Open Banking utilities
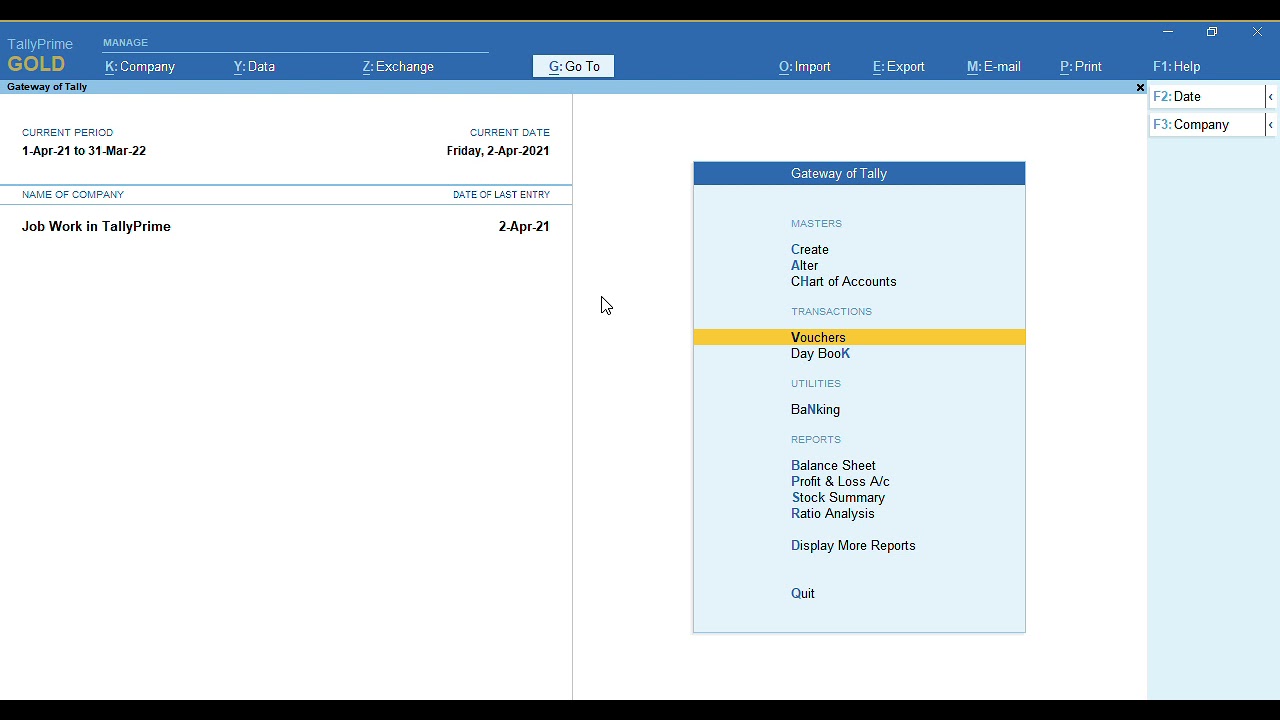Image resolution: width=1280 pixels, height=720 pixels. coord(816,410)
